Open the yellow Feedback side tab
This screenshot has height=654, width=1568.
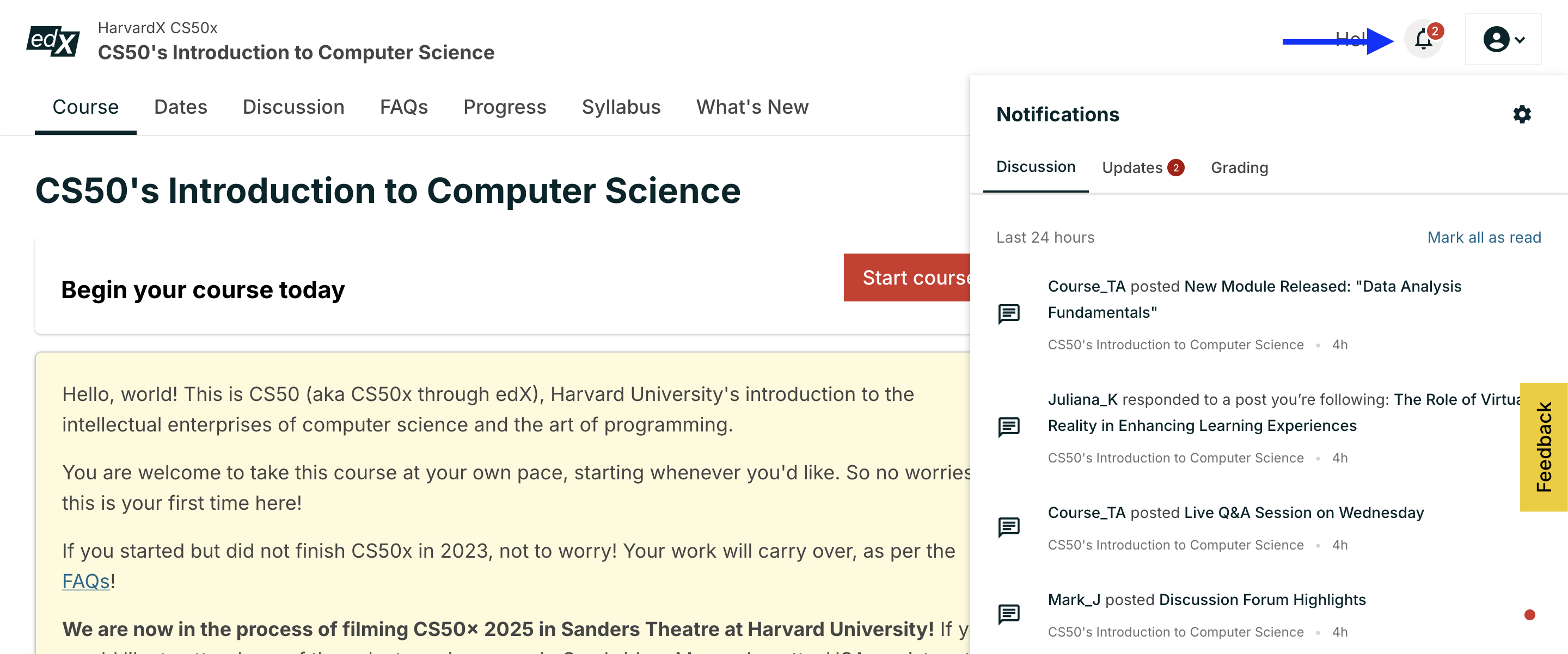pyautogui.click(x=1543, y=447)
